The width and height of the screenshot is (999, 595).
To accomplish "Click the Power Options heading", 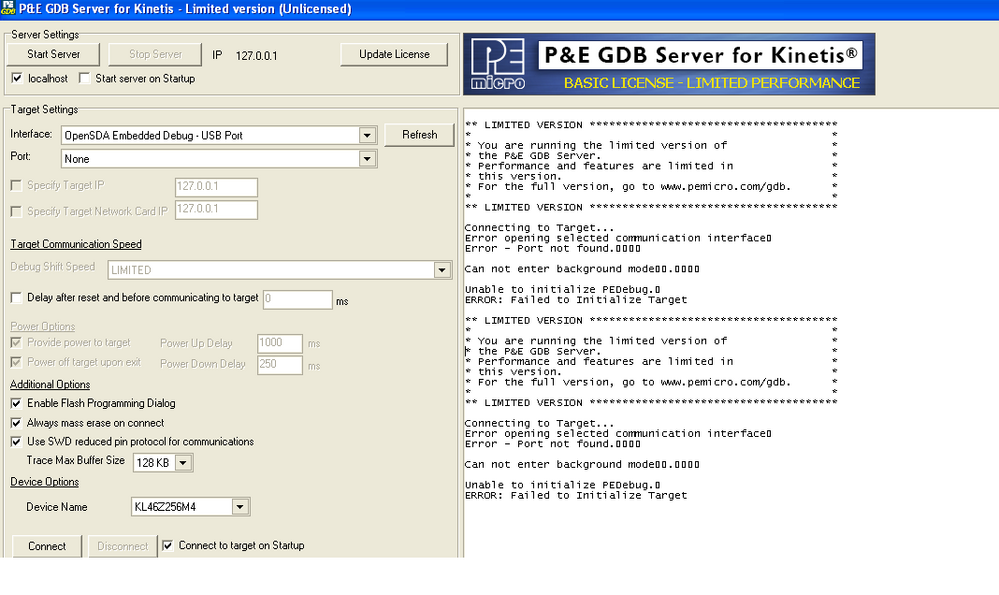I will click(43, 326).
